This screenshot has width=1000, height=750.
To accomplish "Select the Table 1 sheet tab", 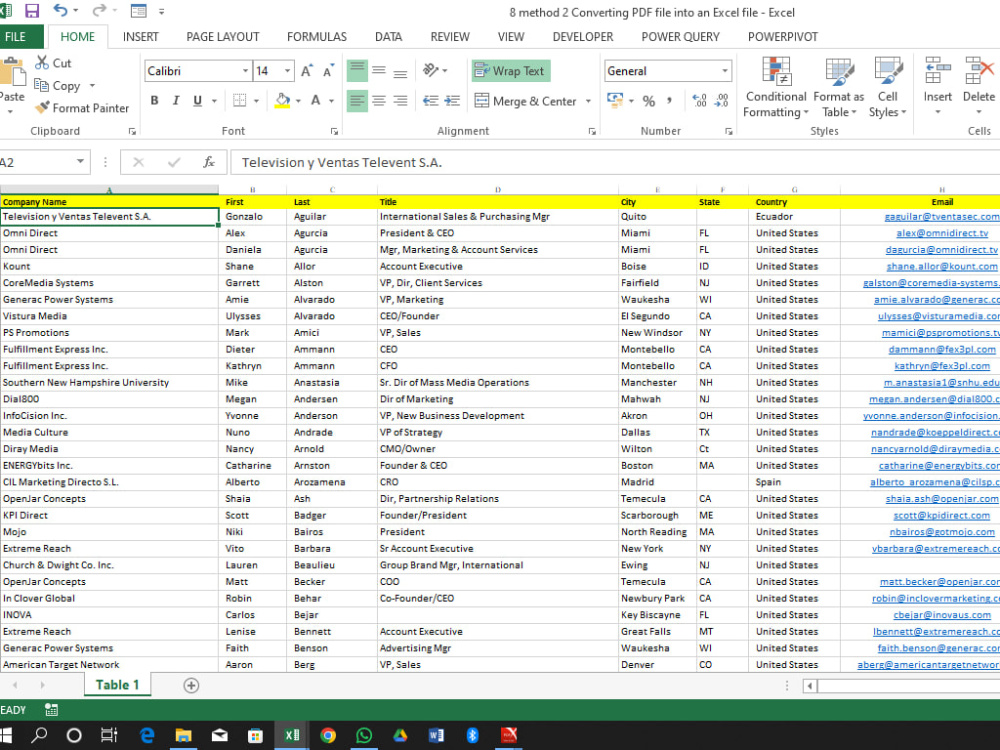I will pyautogui.click(x=117, y=684).
